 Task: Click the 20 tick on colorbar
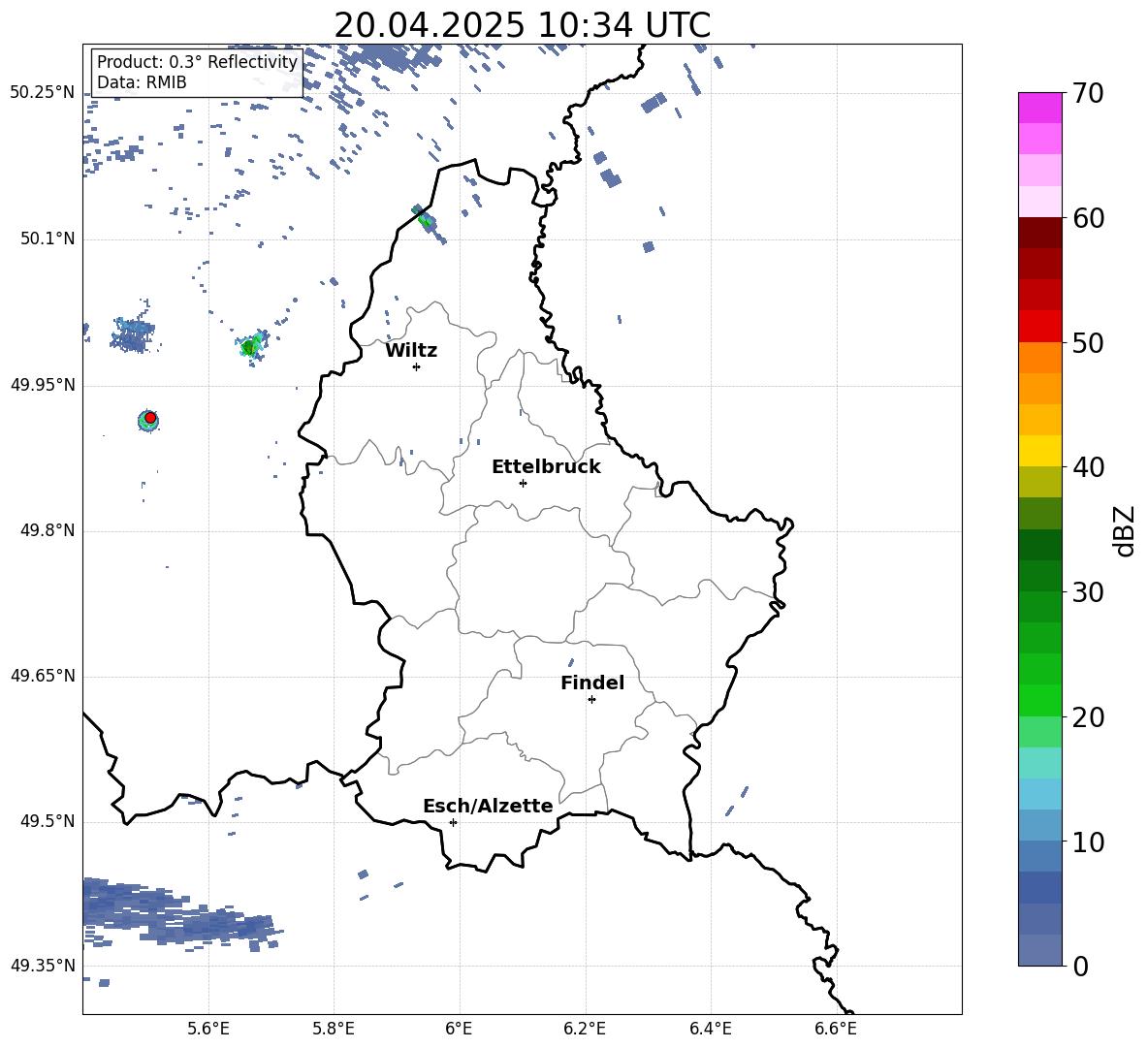click(x=1088, y=717)
